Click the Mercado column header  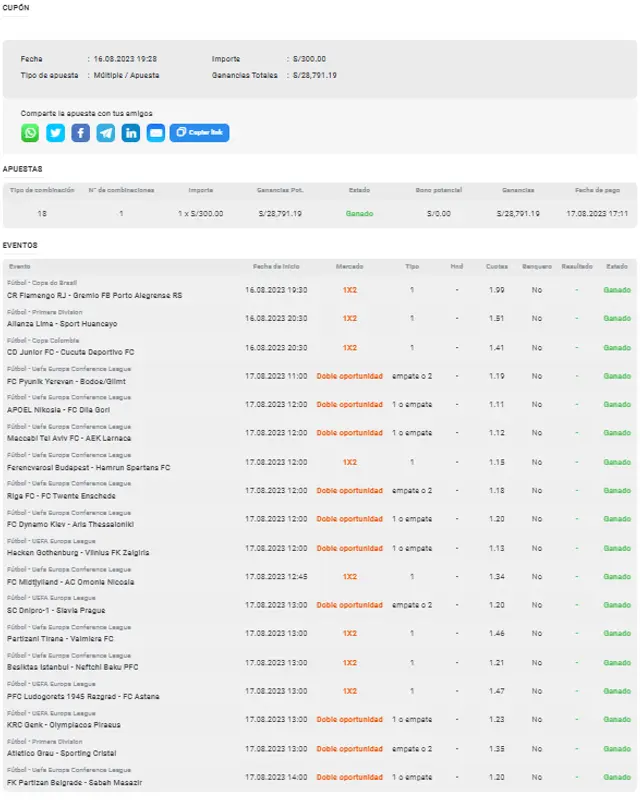click(x=350, y=266)
